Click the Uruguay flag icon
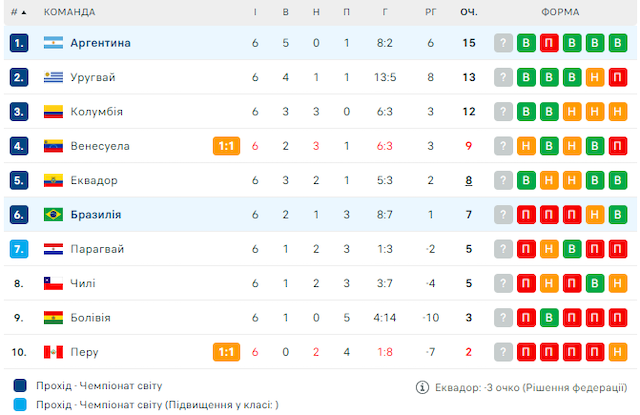The width and height of the screenshot is (640, 415). (53, 77)
